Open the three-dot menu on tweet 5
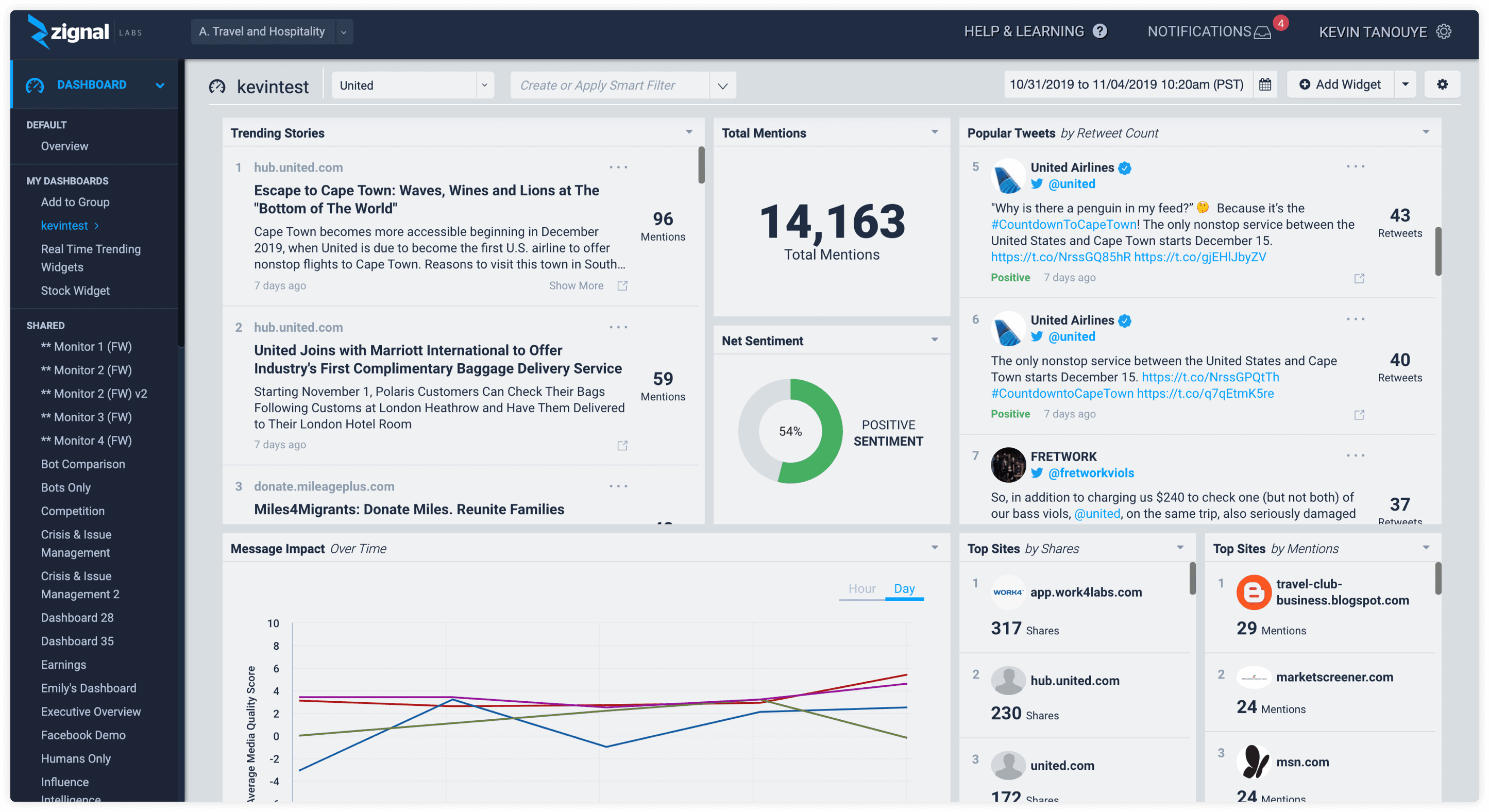 [1355, 166]
